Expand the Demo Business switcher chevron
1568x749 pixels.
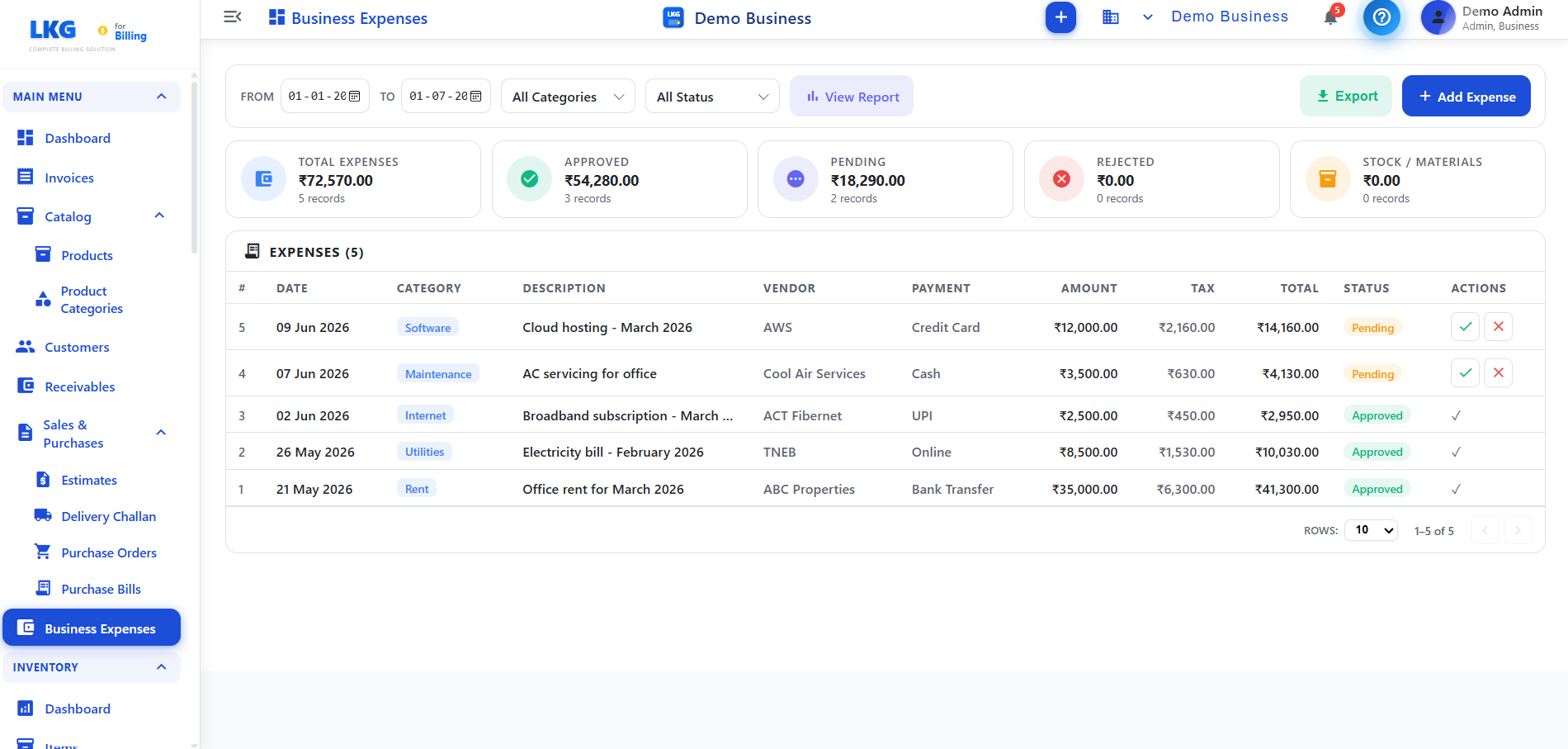point(1147,17)
